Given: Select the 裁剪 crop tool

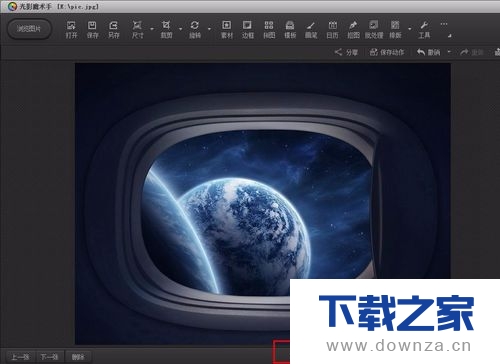Looking at the screenshot, I should pos(166,30).
